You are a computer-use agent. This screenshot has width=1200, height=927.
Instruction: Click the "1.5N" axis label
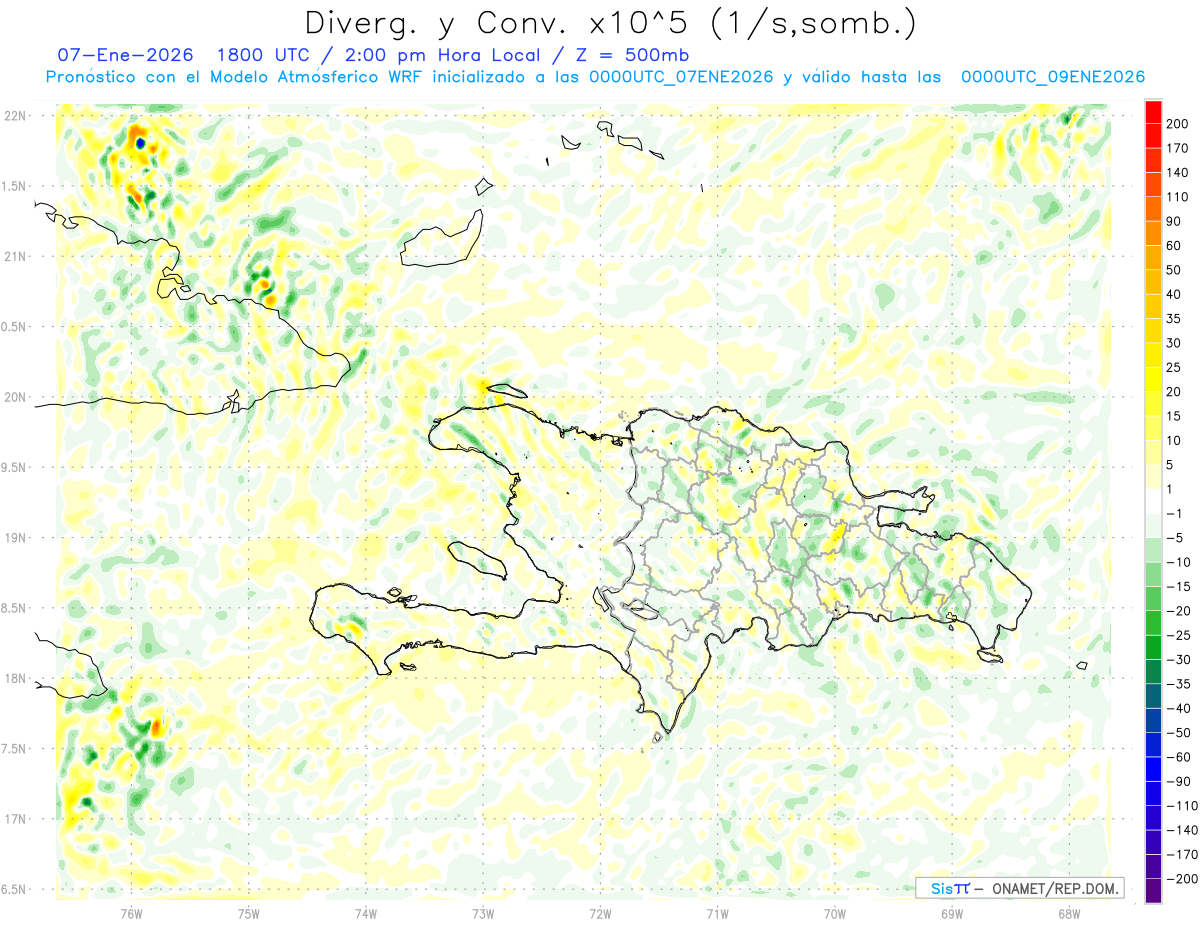pyautogui.click(x=15, y=186)
